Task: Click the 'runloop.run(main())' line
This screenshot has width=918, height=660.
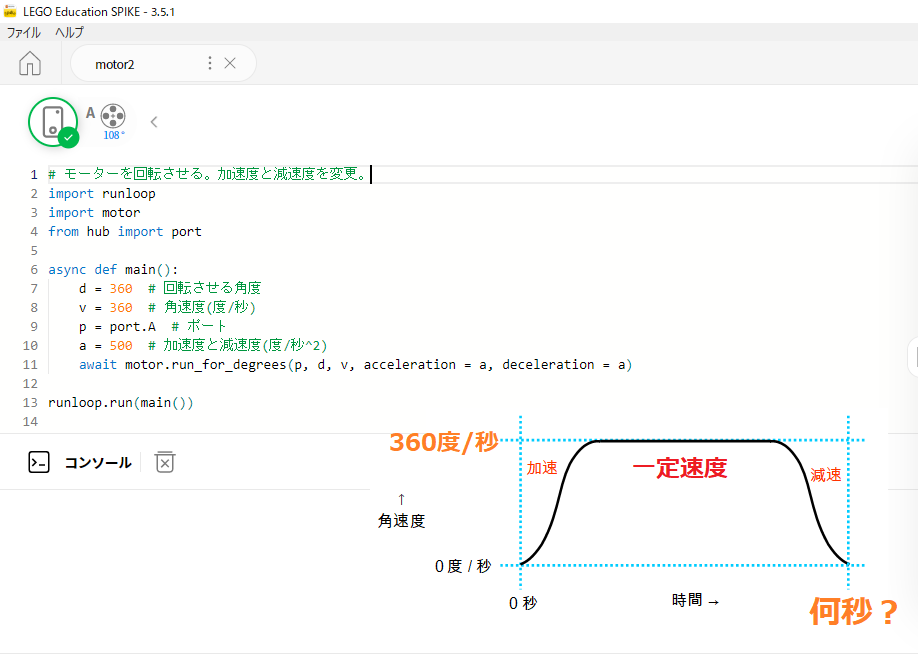Action: pos(121,403)
